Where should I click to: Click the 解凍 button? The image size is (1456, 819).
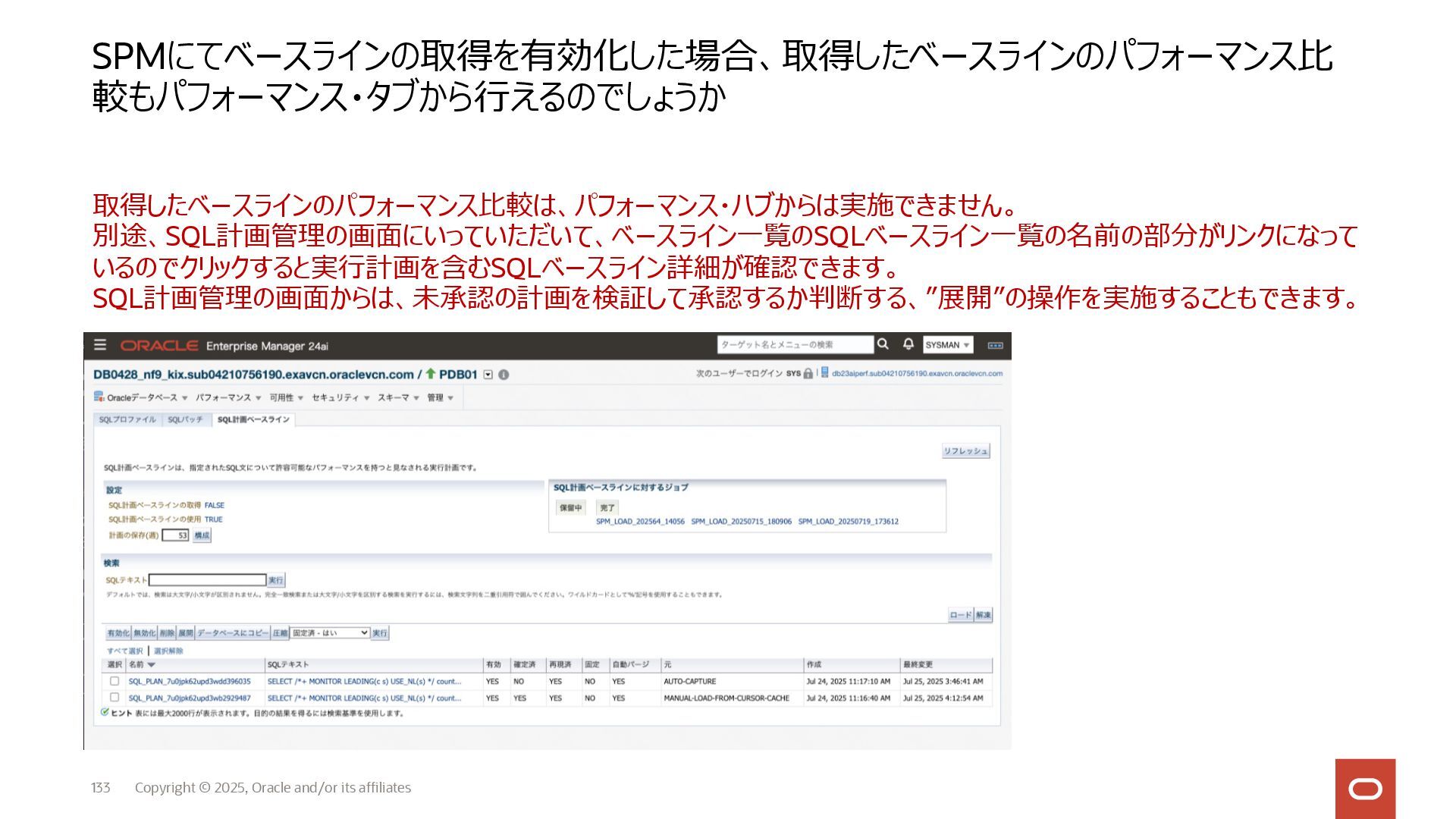983,615
